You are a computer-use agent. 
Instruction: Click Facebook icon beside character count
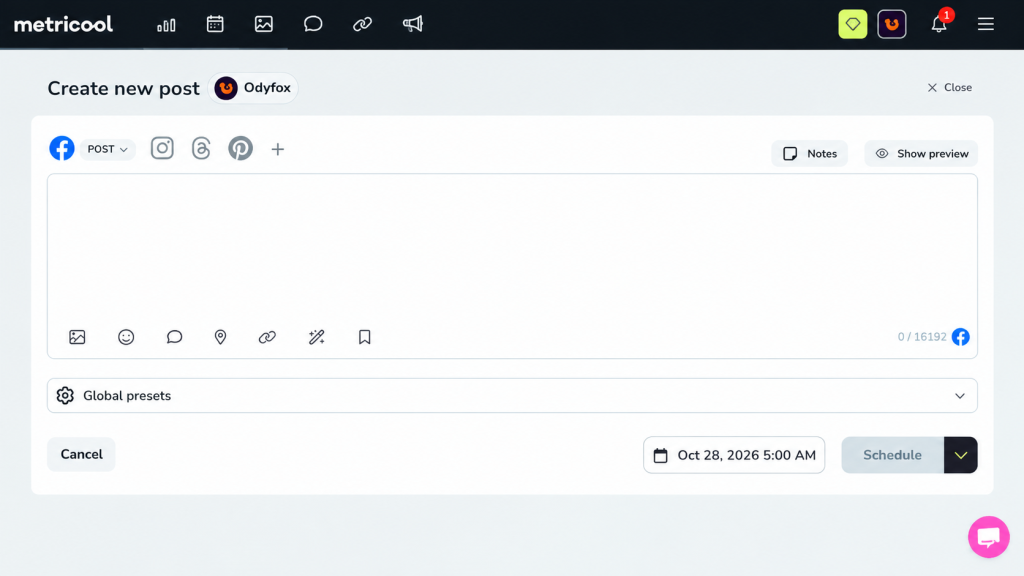point(961,337)
